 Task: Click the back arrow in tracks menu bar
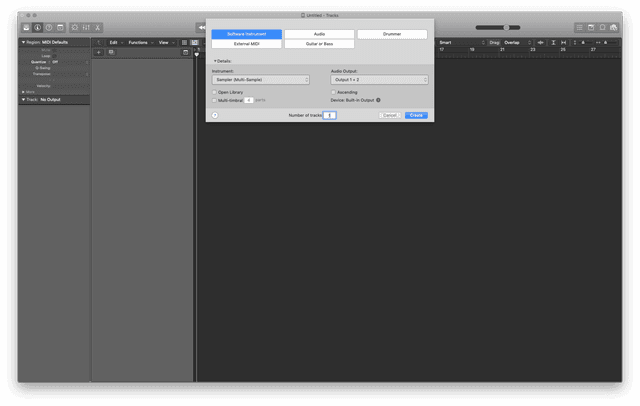coord(98,42)
